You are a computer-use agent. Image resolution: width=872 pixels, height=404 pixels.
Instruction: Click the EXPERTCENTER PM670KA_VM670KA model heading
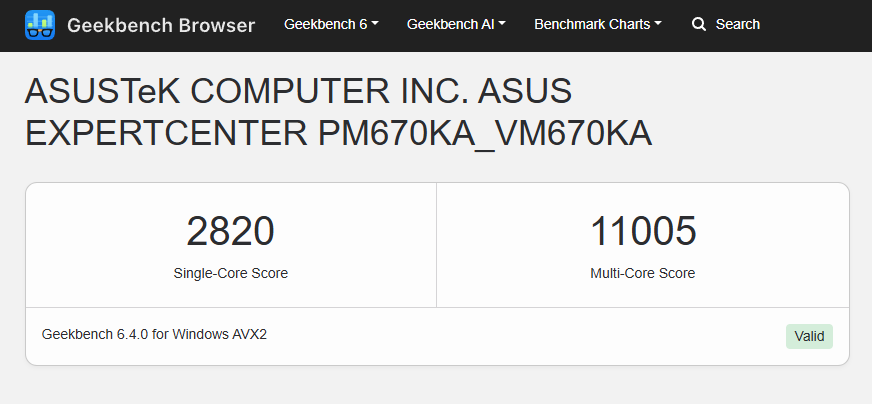(x=338, y=134)
